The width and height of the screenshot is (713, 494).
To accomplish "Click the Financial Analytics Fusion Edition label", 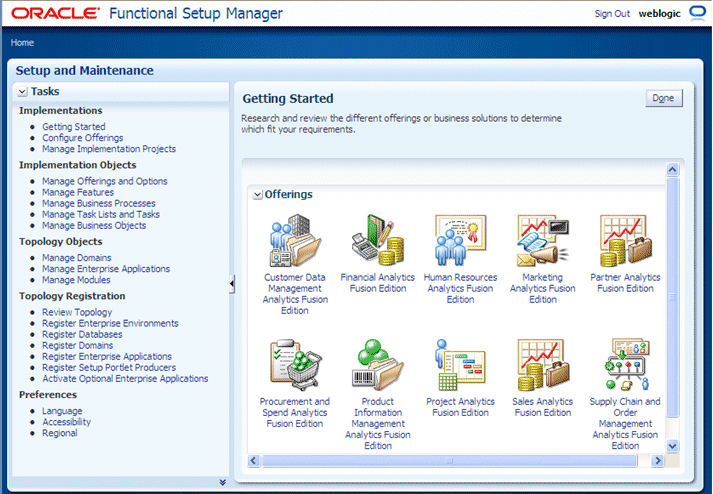I will (x=377, y=283).
